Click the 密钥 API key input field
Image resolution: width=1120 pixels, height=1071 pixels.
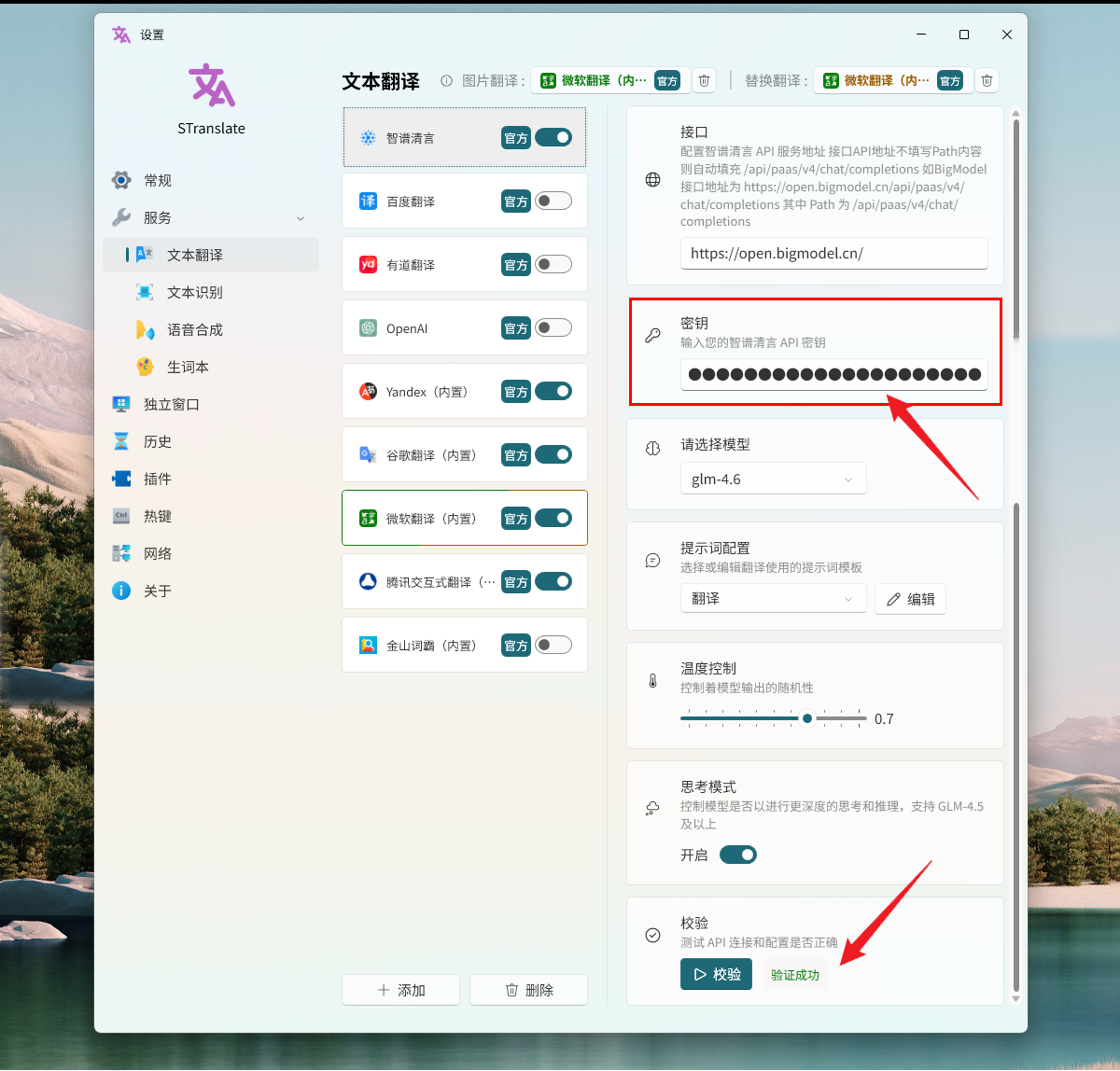pyautogui.click(x=833, y=375)
